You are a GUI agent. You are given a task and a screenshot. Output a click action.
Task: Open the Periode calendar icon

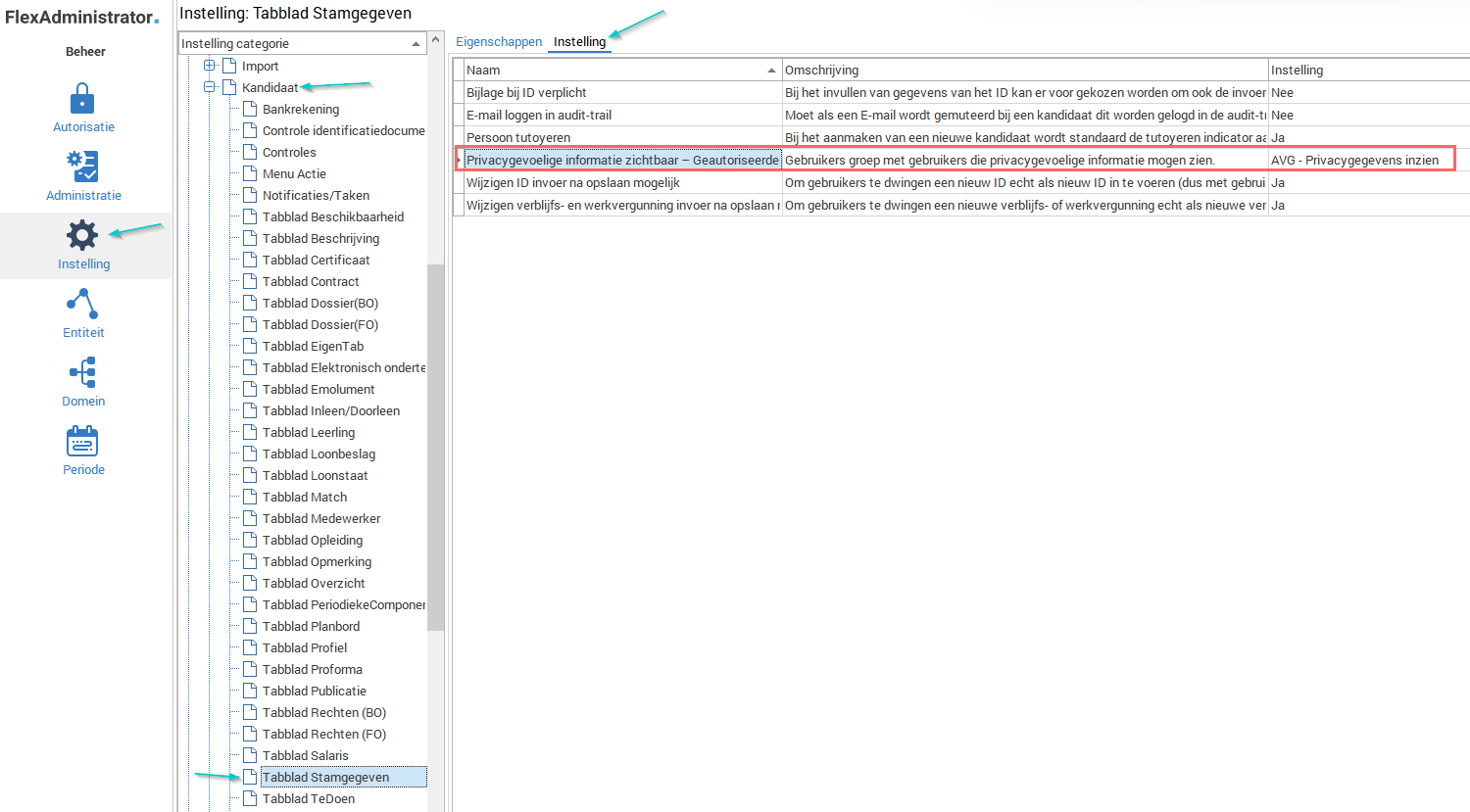pyautogui.click(x=83, y=442)
